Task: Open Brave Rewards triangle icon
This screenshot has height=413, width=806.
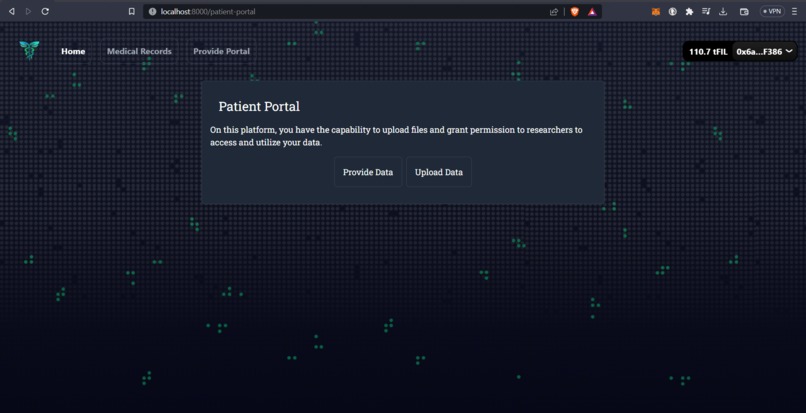Action: click(592, 11)
